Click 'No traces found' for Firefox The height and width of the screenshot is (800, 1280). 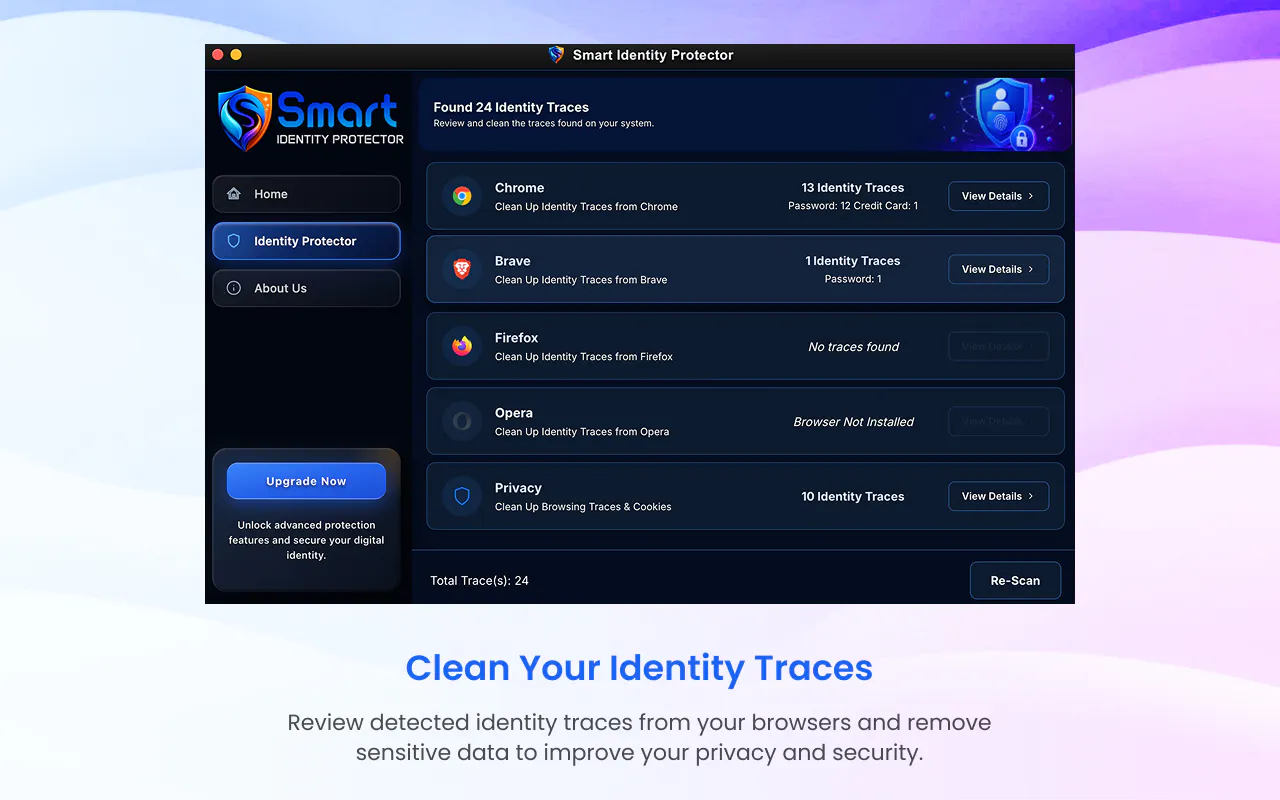tap(854, 347)
